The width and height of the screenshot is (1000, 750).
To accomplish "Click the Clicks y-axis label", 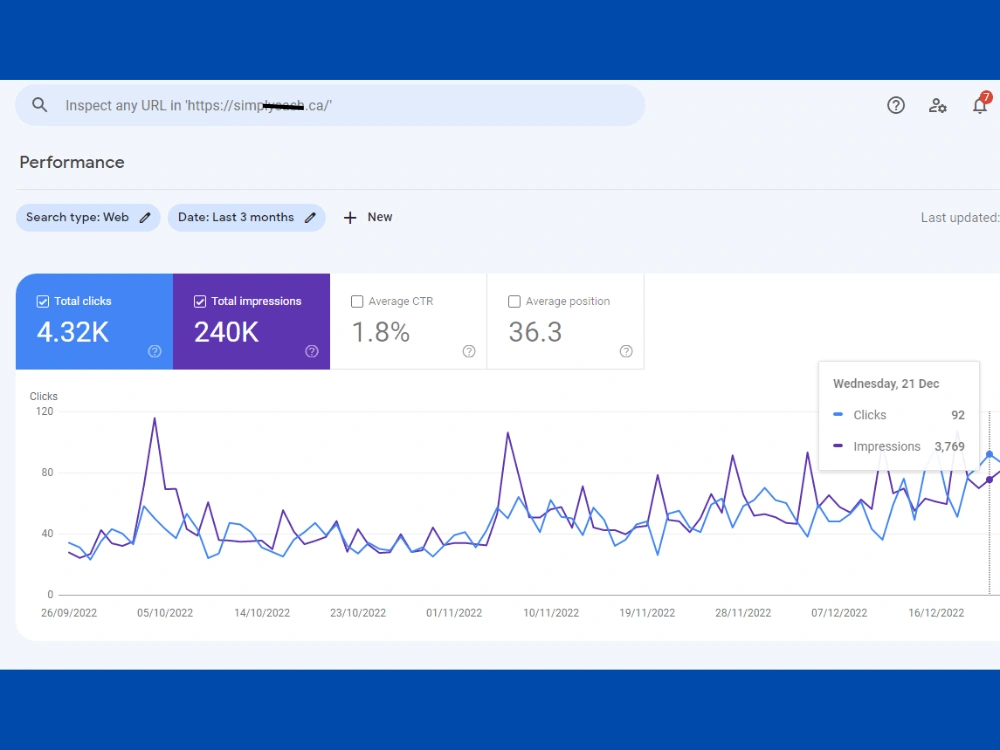I will tap(43, 396).
